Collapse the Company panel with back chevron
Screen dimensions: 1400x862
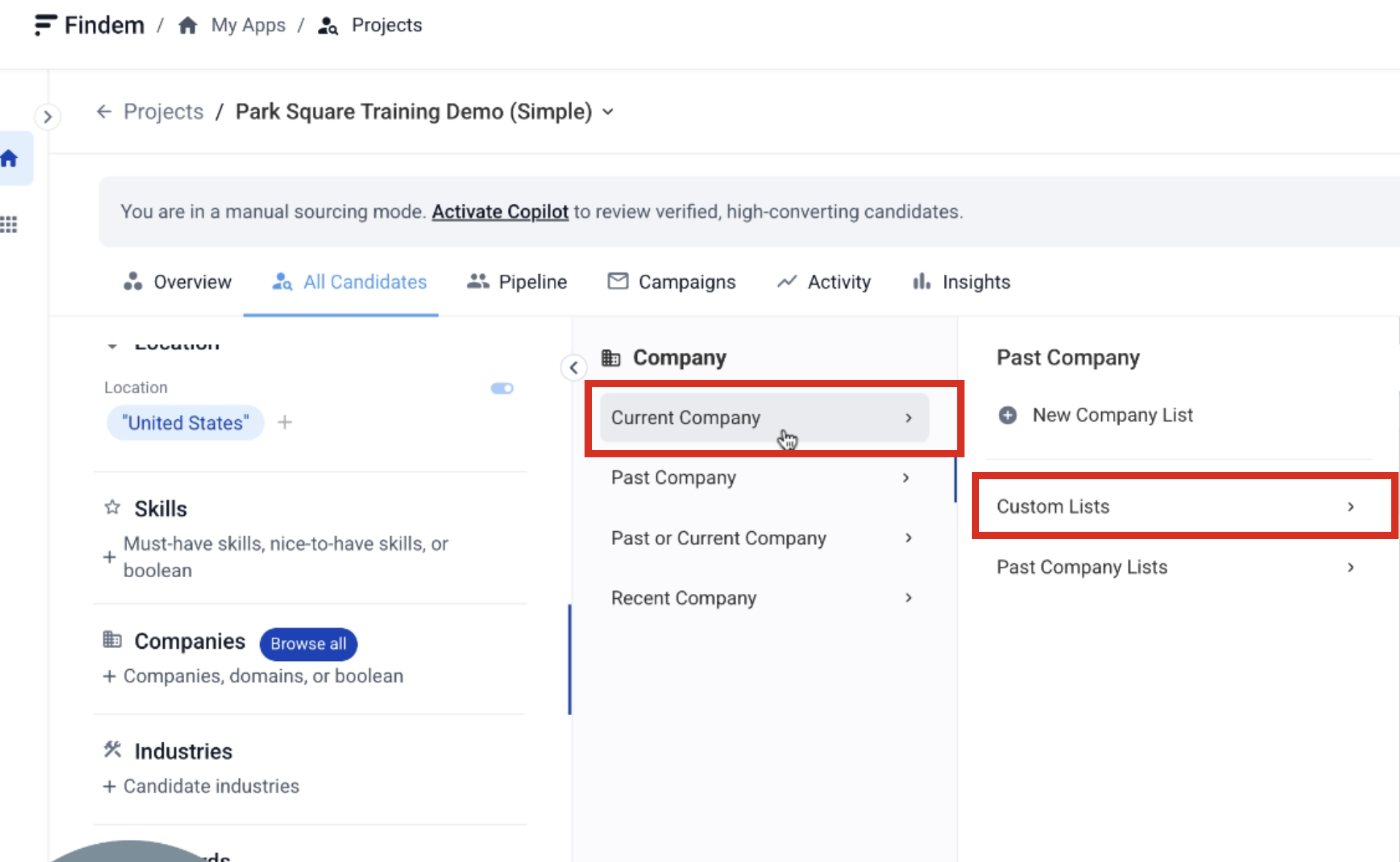(574, 367)
